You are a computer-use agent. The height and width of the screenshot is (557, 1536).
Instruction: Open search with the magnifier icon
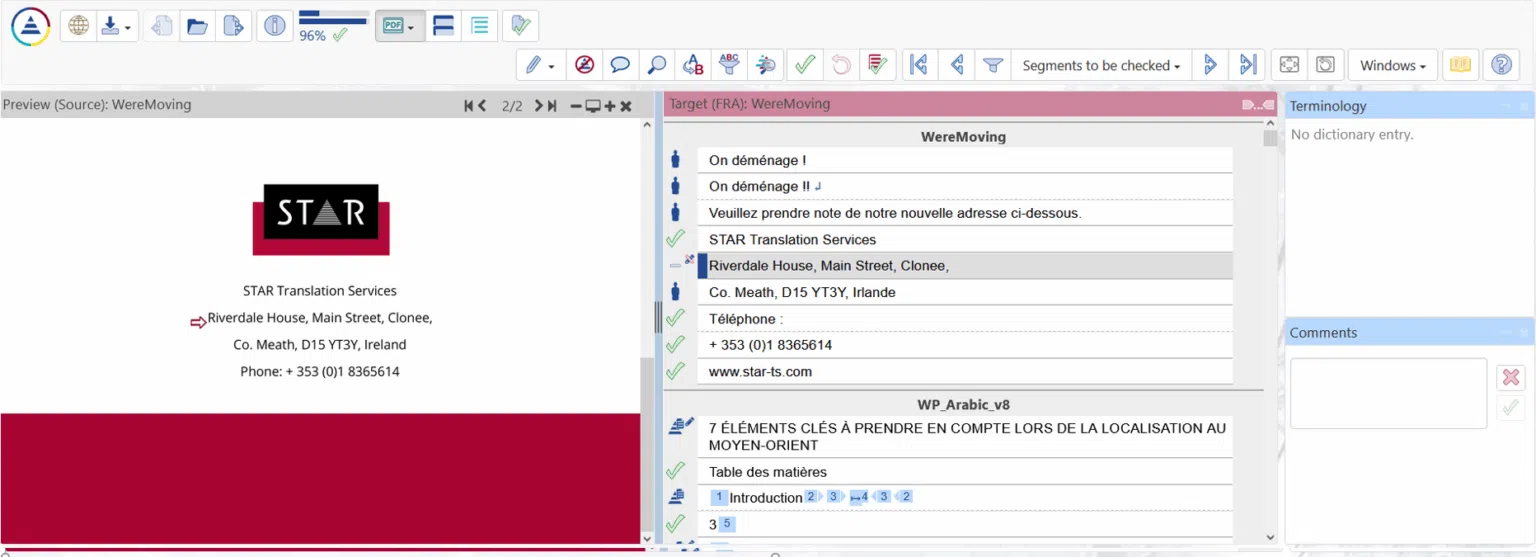coord(656,65)
